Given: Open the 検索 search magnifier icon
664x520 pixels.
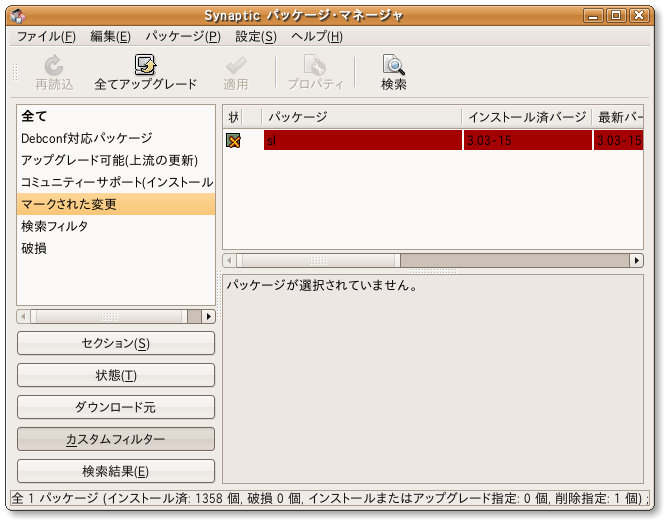Looking at the screenshot, I should pos(393,64).
